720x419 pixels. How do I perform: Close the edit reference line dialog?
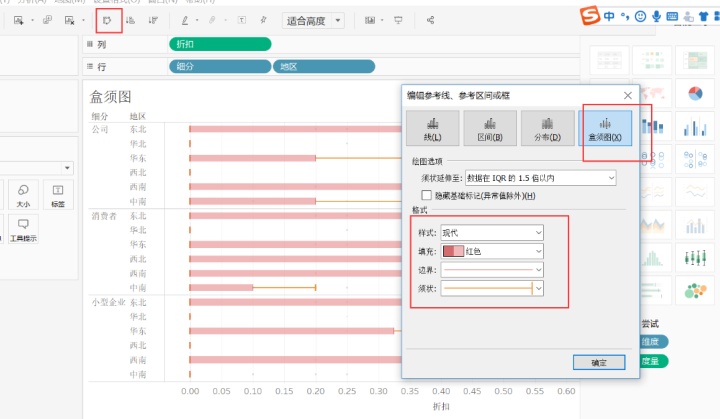tap(628, 96)
